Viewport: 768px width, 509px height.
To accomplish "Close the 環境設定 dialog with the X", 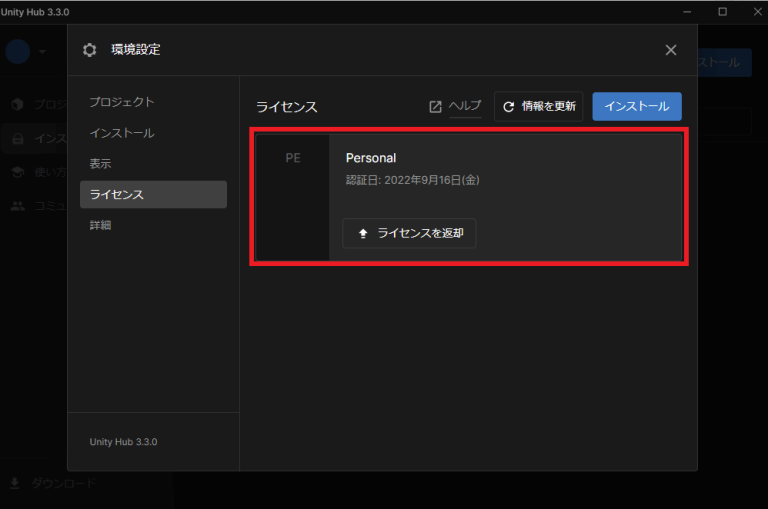I will pyautogui.click(x=670, y=50).
